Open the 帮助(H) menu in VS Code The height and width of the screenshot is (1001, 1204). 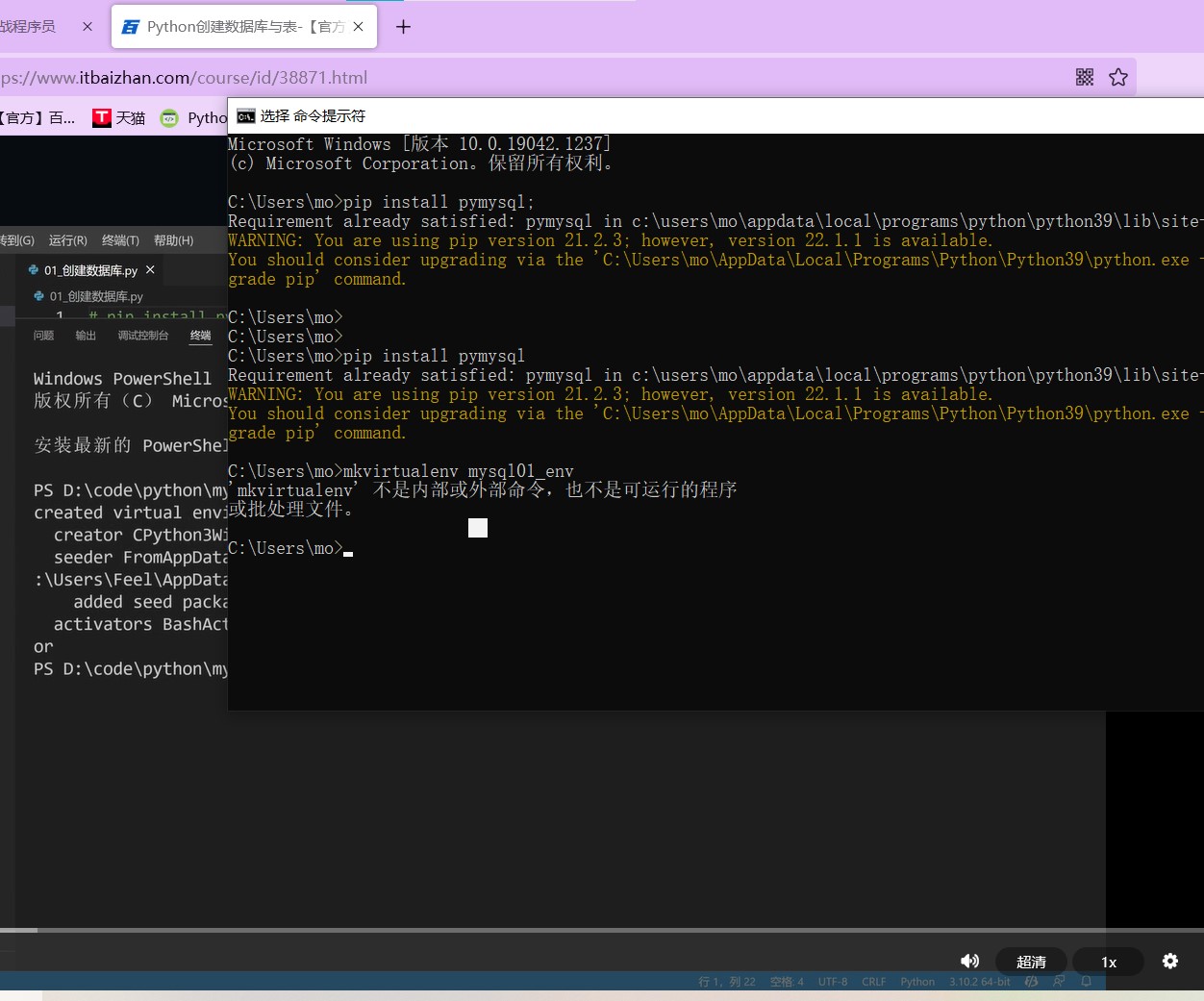173,240
